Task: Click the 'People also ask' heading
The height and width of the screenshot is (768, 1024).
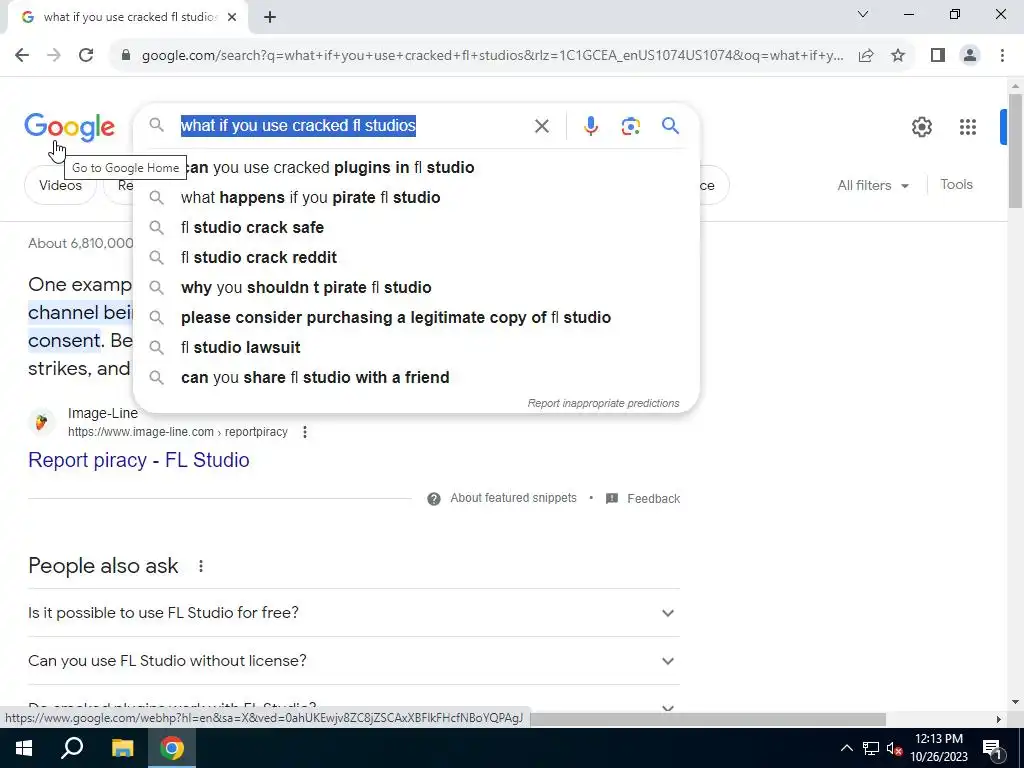Action: [103, 566]
